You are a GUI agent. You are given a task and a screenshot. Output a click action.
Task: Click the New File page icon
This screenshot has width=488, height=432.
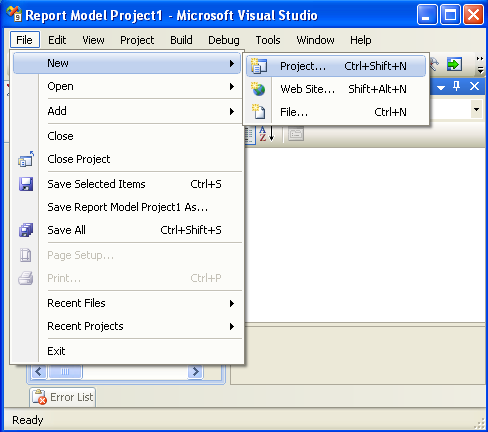[x=258, y=112]
